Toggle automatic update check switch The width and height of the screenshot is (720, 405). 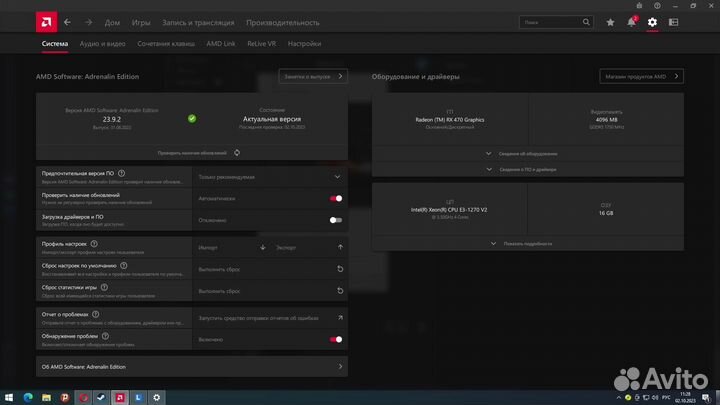coord(336,198)
